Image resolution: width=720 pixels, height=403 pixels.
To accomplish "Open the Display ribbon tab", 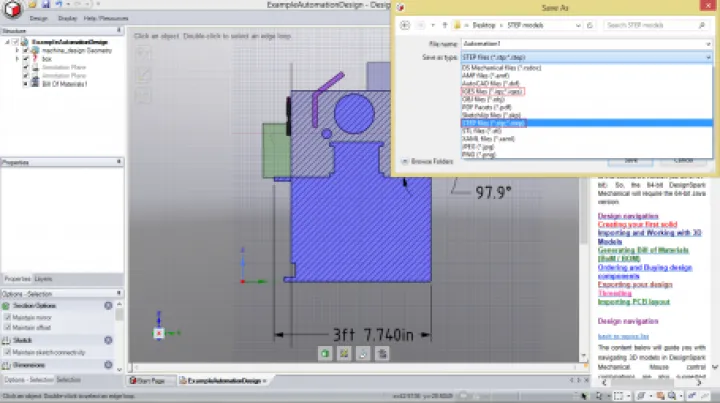I will click(x=67, y=18).
